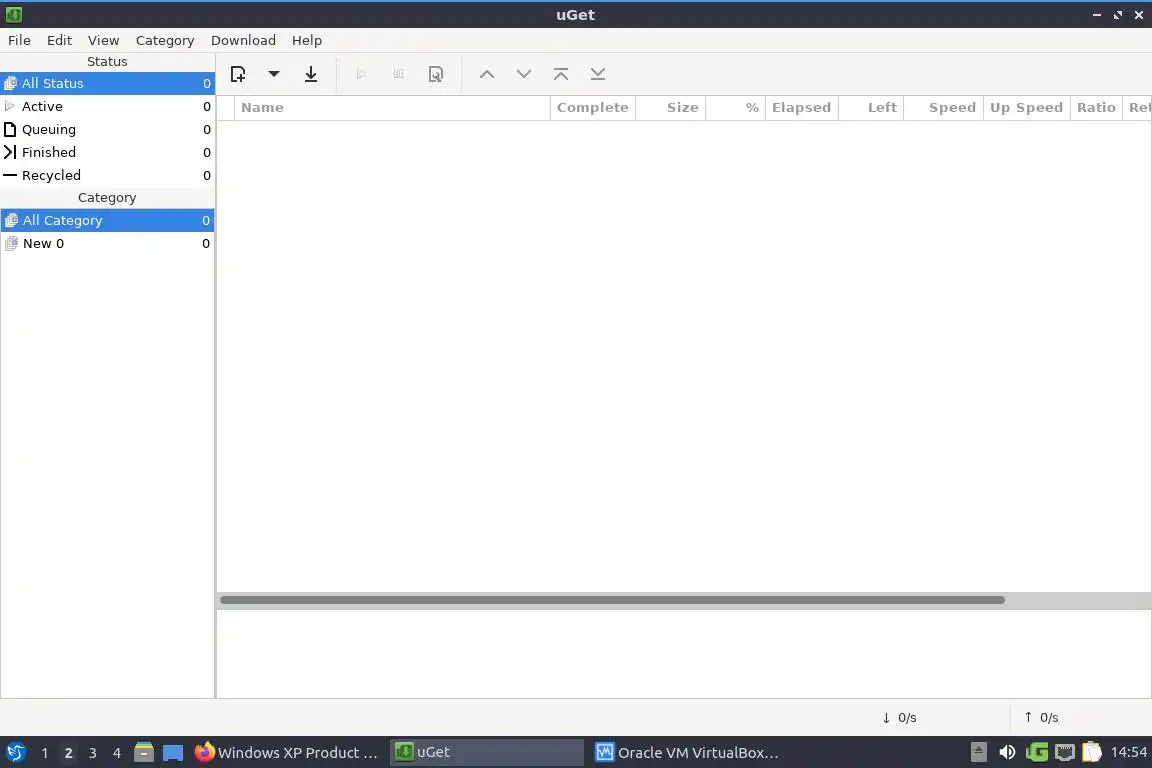Image resolution: width=1152 pixels, height=768 pixels.
Task: Click the clock showing 14:54
Action: point(1128,753)
